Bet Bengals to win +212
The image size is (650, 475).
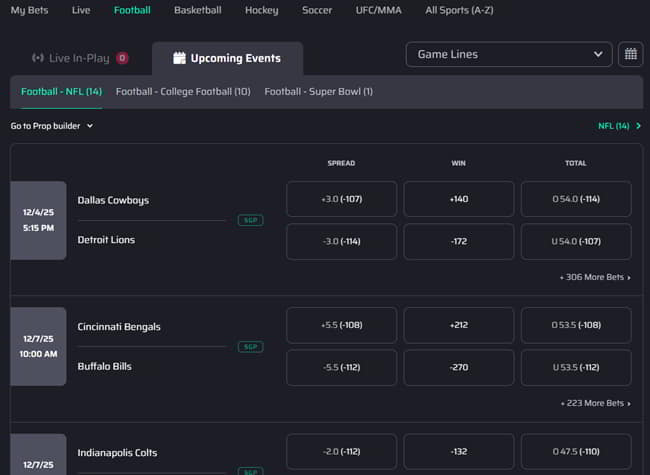pyautogui.click(x=459, y=325)
